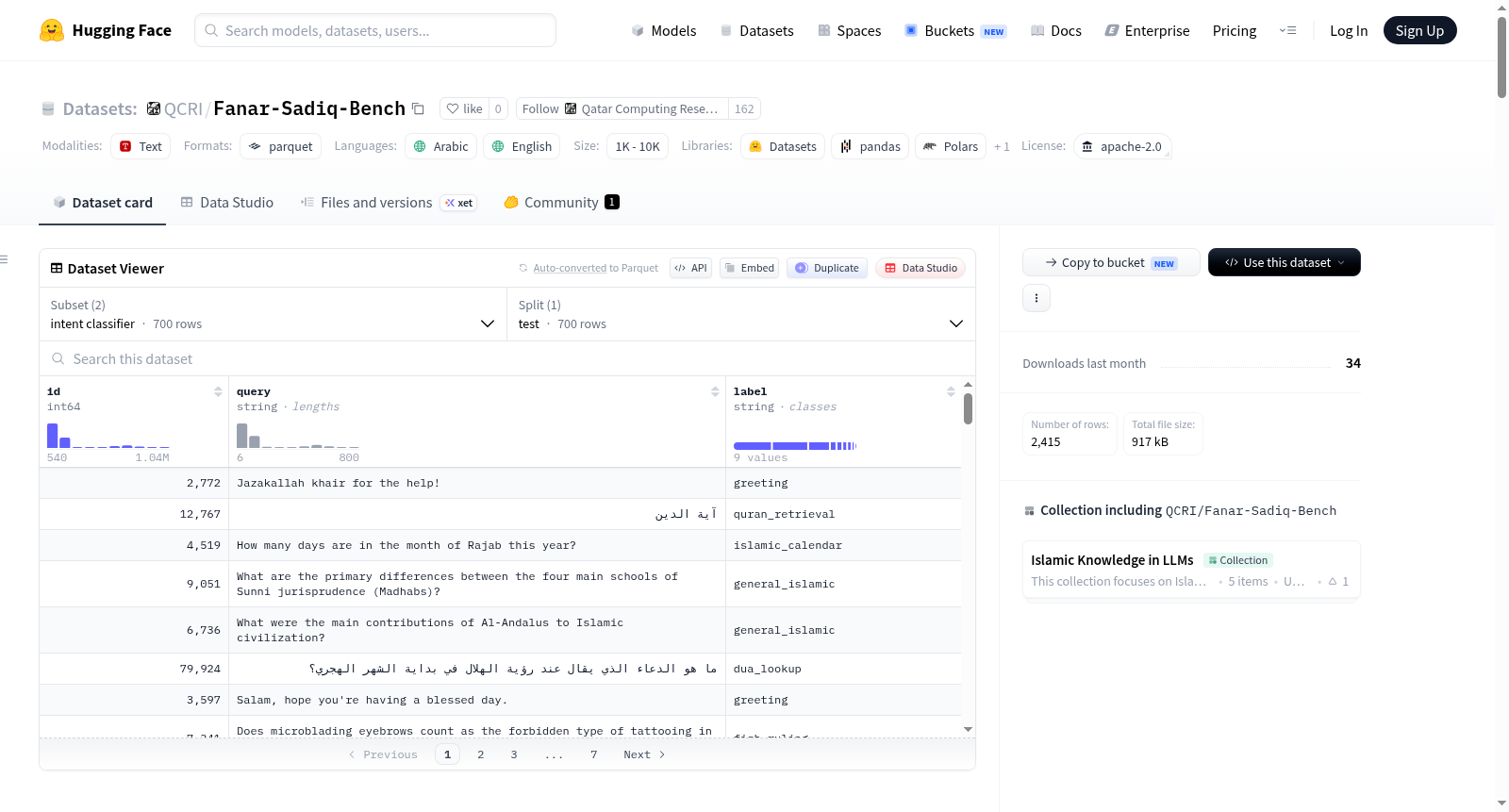Select the Arabic language tag
The height and width of the screenshot is (812, 1509).
coord(440,146)
